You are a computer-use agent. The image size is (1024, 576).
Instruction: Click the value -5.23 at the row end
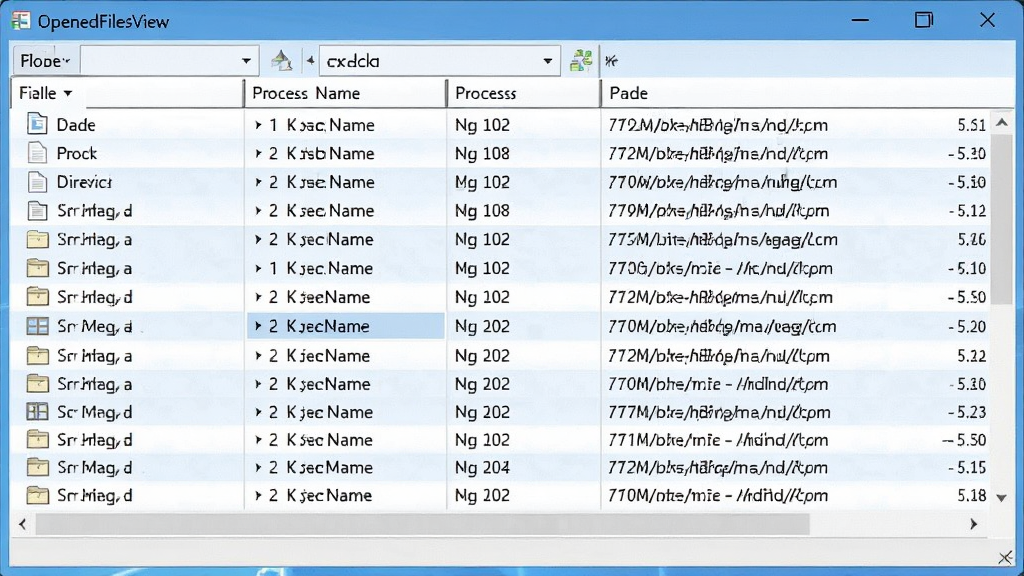[x=967, y=412]
